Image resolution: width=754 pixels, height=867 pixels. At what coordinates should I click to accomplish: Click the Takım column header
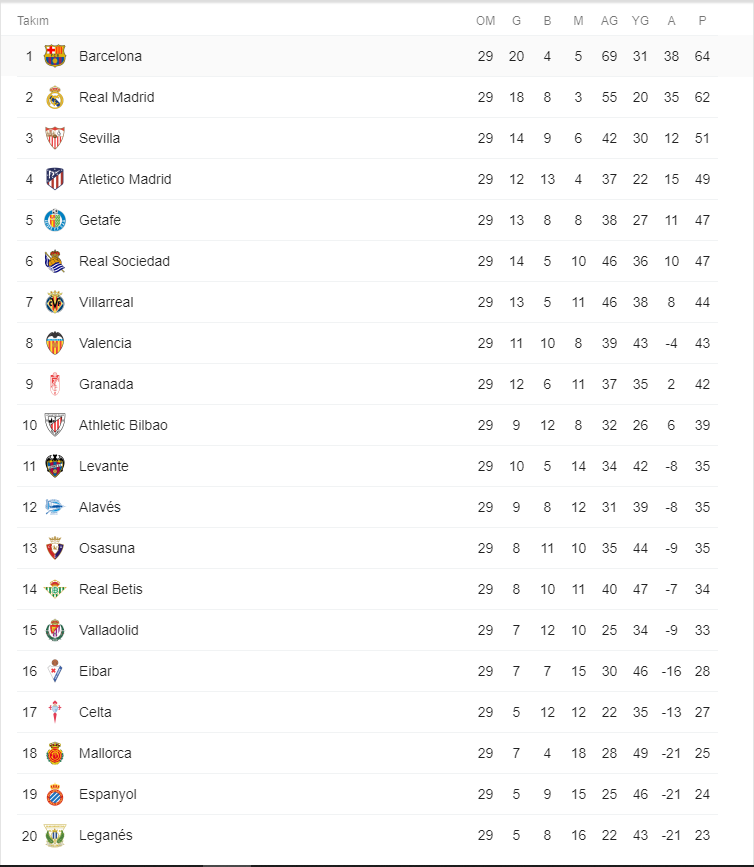33,21
